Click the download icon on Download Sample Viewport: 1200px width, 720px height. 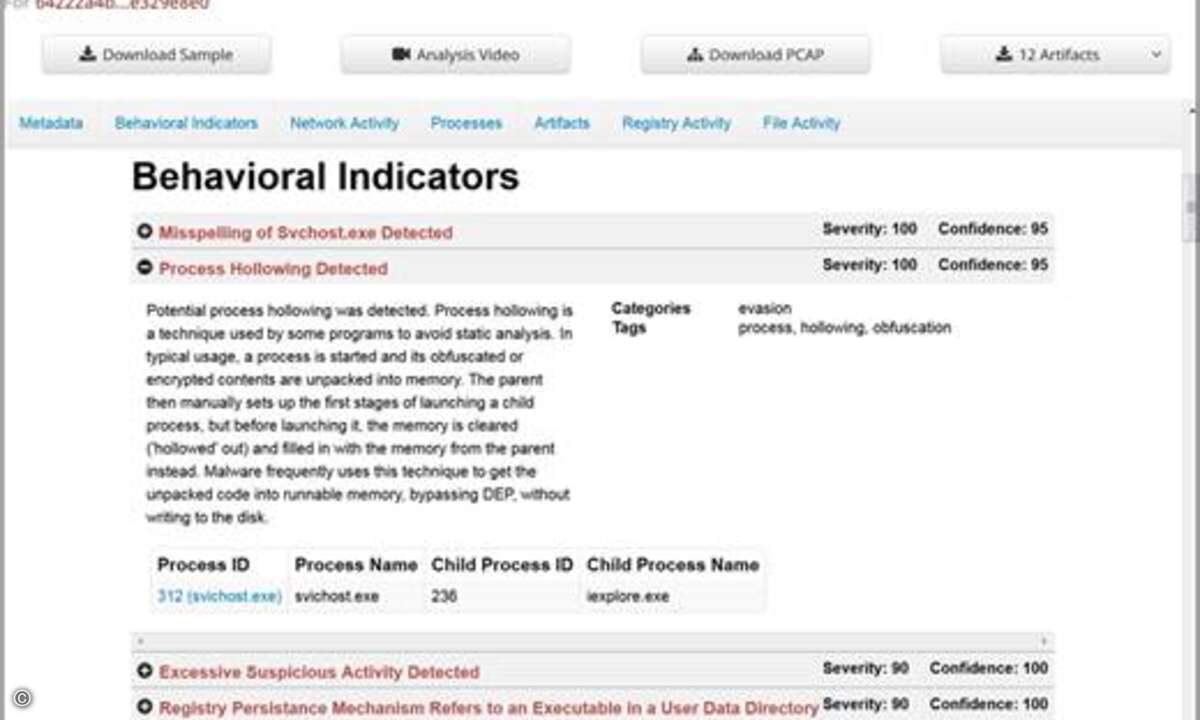tap(88, 55)
